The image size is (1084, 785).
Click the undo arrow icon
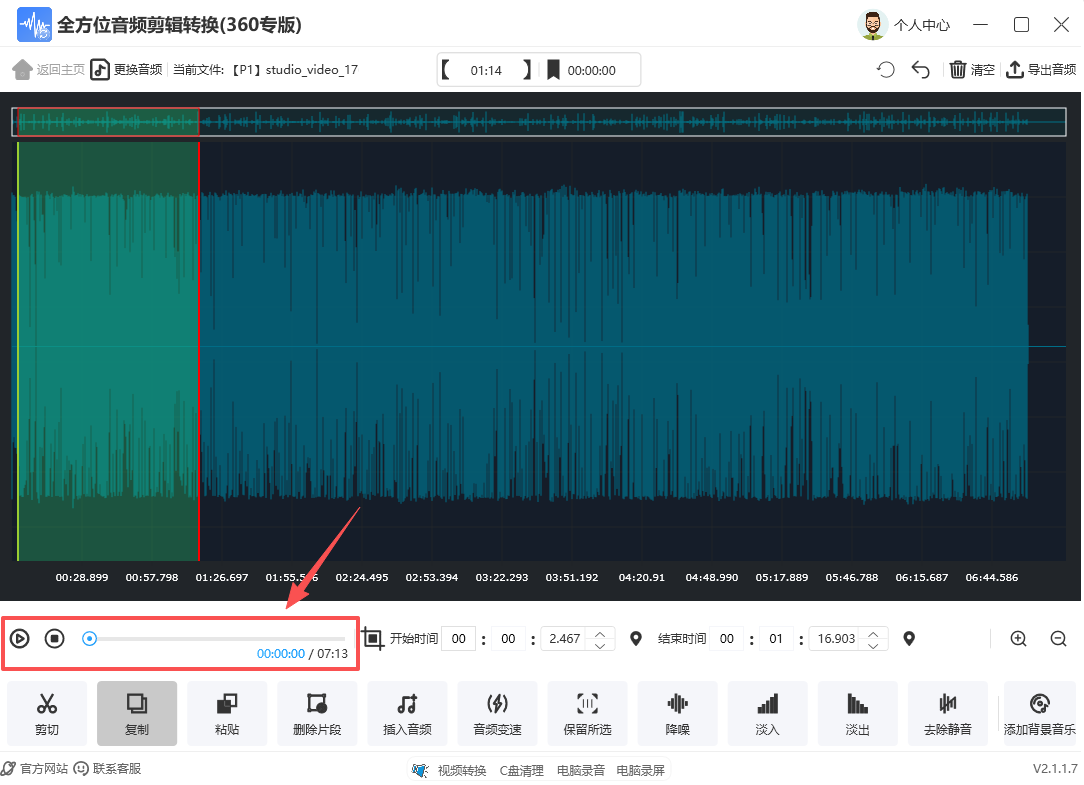coord(921,70)
